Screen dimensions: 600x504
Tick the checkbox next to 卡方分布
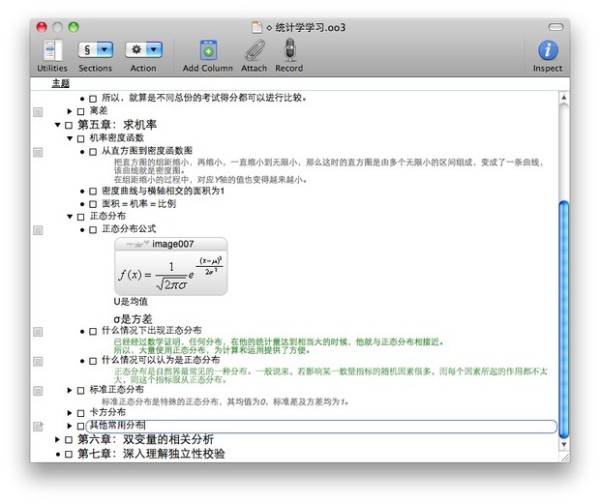point(81,413)
